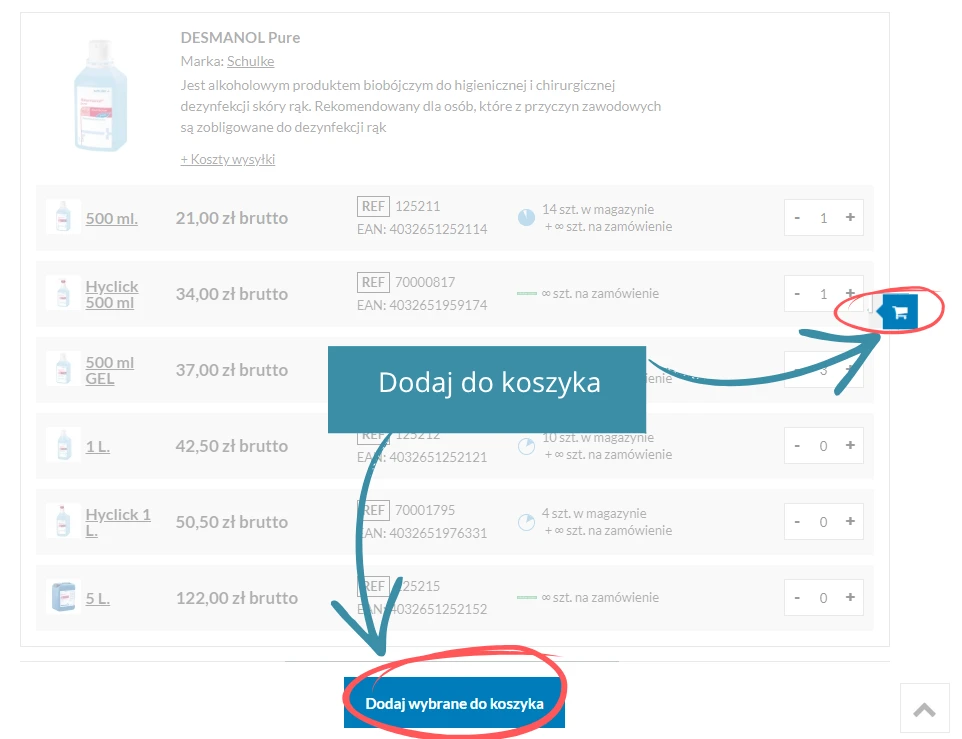Open the '+ Koszty wysyłki' link

tap(228, 159)
